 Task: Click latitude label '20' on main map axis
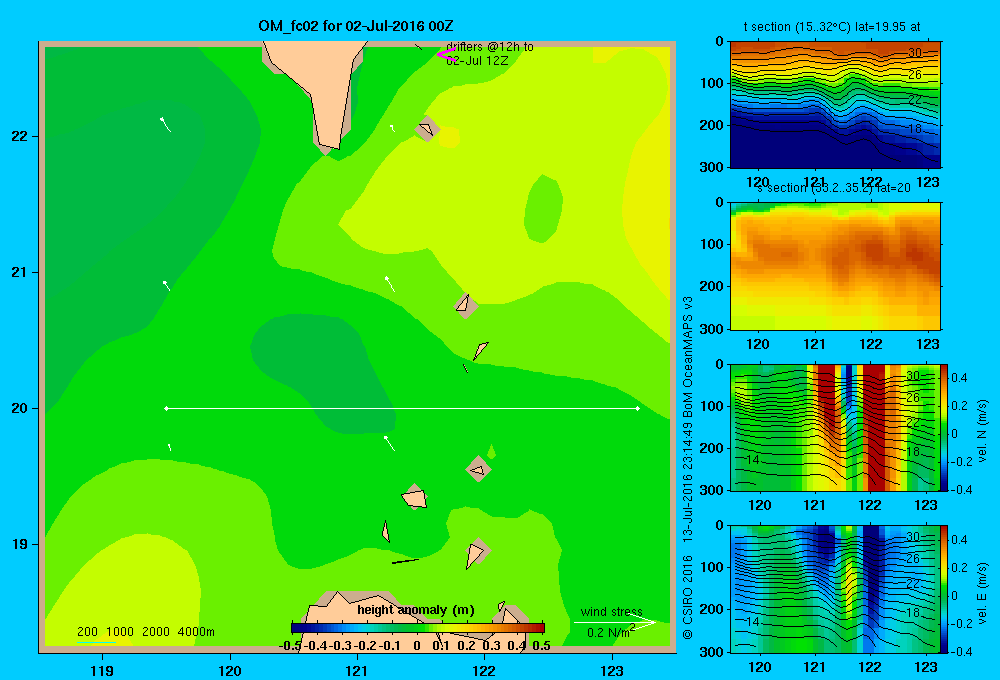[19, 408]
